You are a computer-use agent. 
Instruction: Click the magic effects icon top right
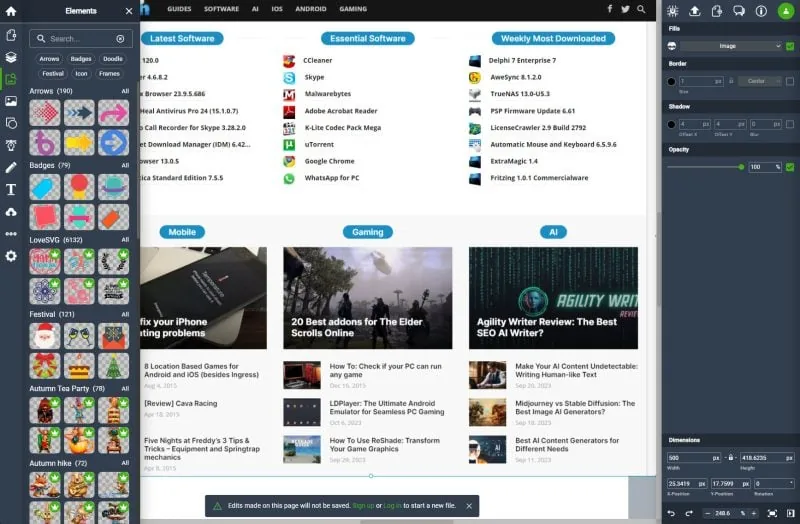pos(672,11)
